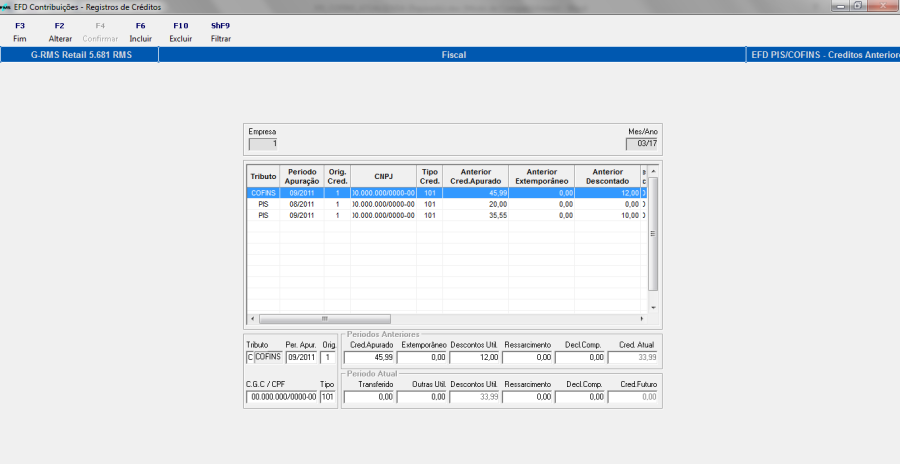
Task: Click the Per. Apur. field 09/2011
Action: coord(301,357)
